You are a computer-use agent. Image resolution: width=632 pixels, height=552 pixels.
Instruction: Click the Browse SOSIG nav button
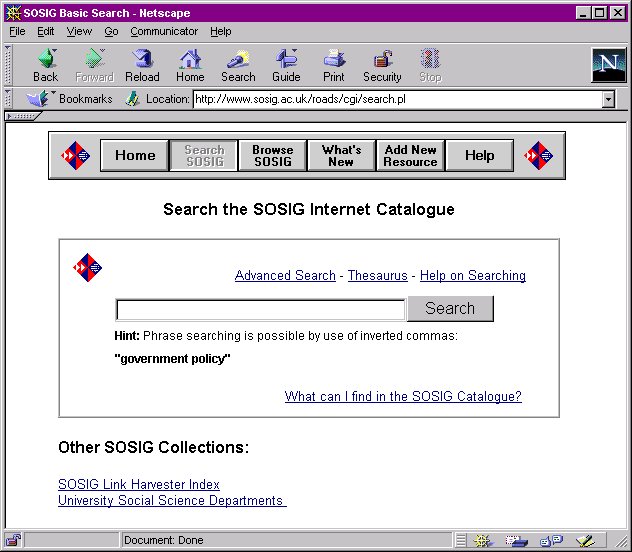[x=273, y=156]
